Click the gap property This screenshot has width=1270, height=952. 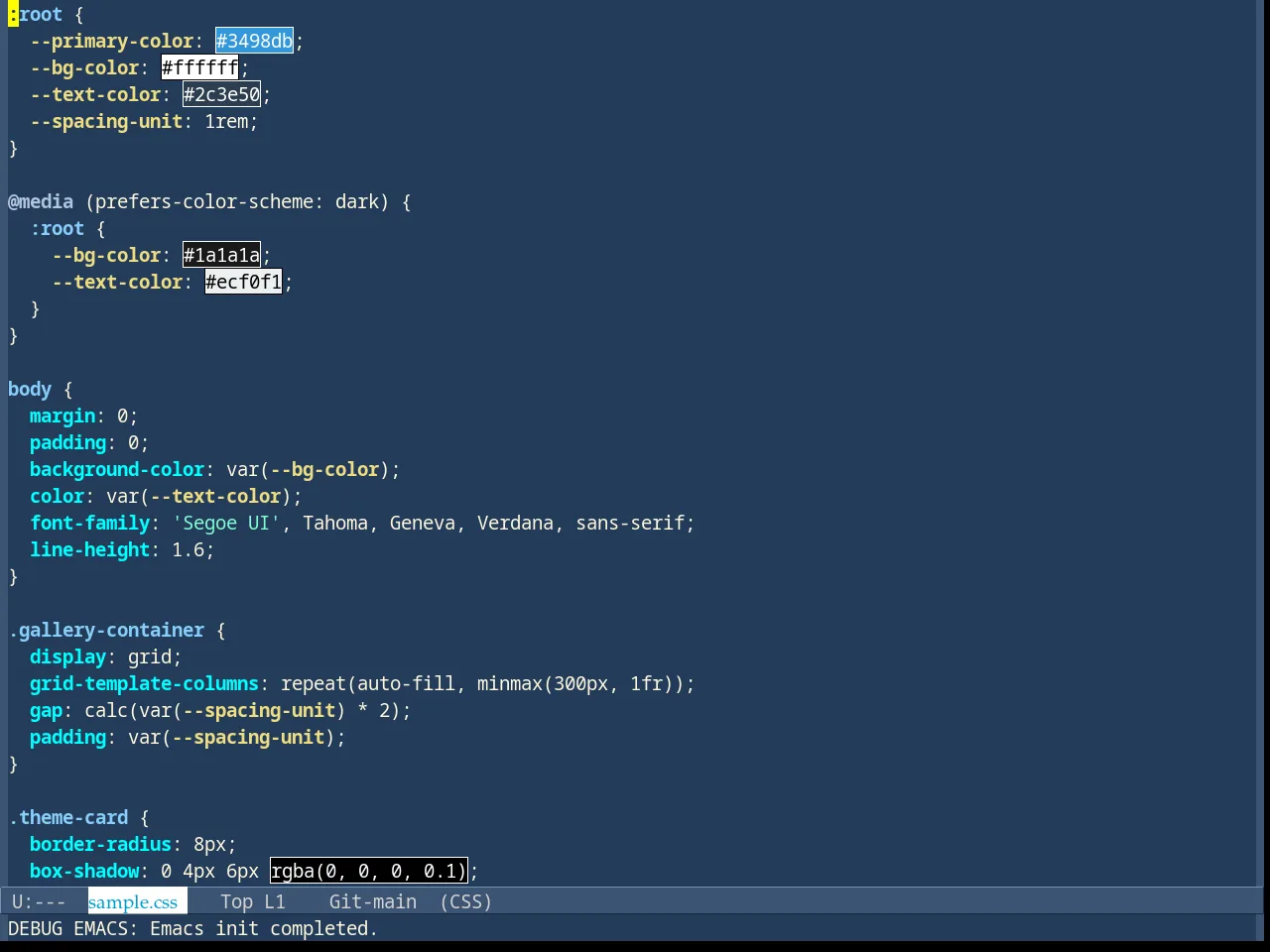[46, 710]
